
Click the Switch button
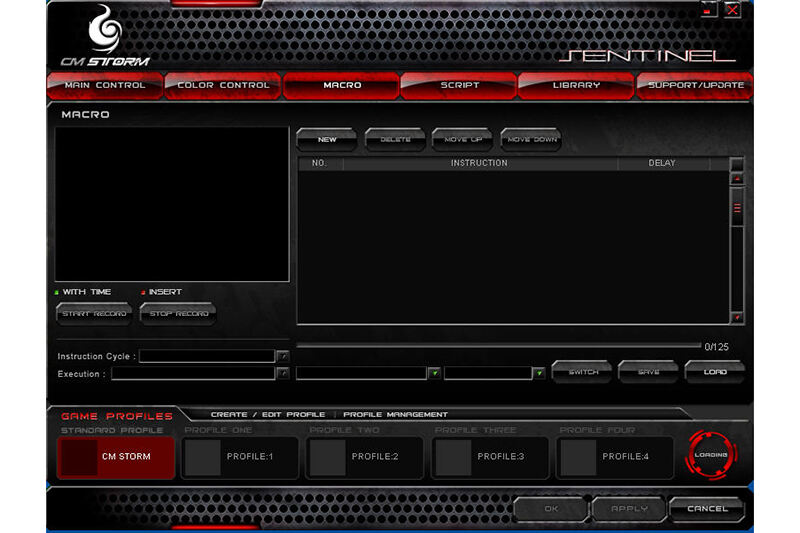[x=582, y=372]
